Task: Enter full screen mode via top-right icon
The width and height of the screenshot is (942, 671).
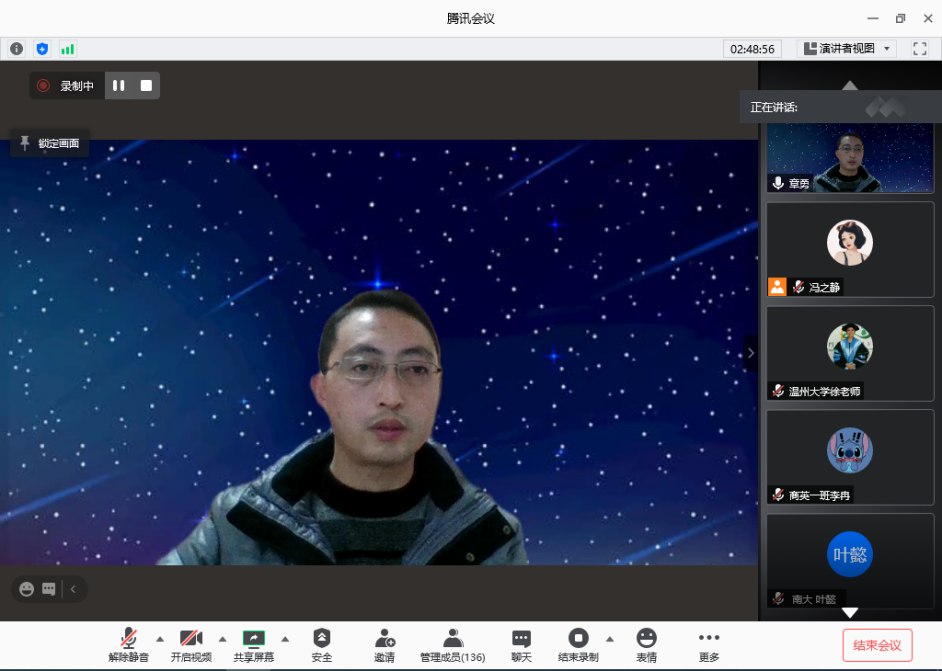Action: [x=919, y=48]
